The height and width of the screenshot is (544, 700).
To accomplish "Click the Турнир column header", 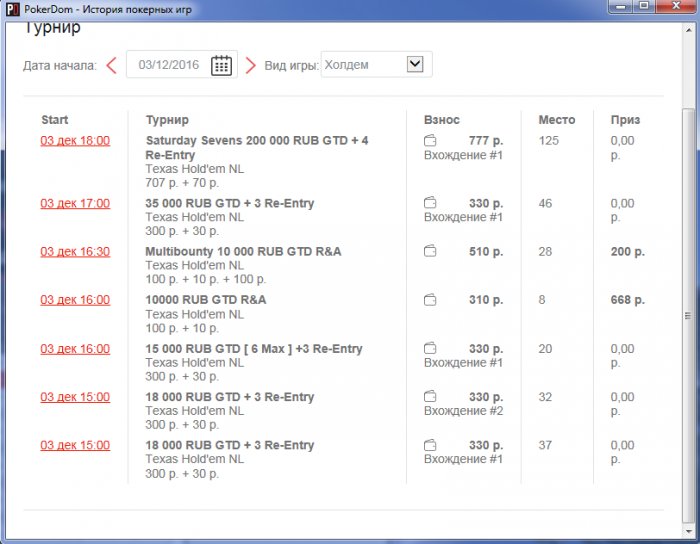I will [167, 120].
